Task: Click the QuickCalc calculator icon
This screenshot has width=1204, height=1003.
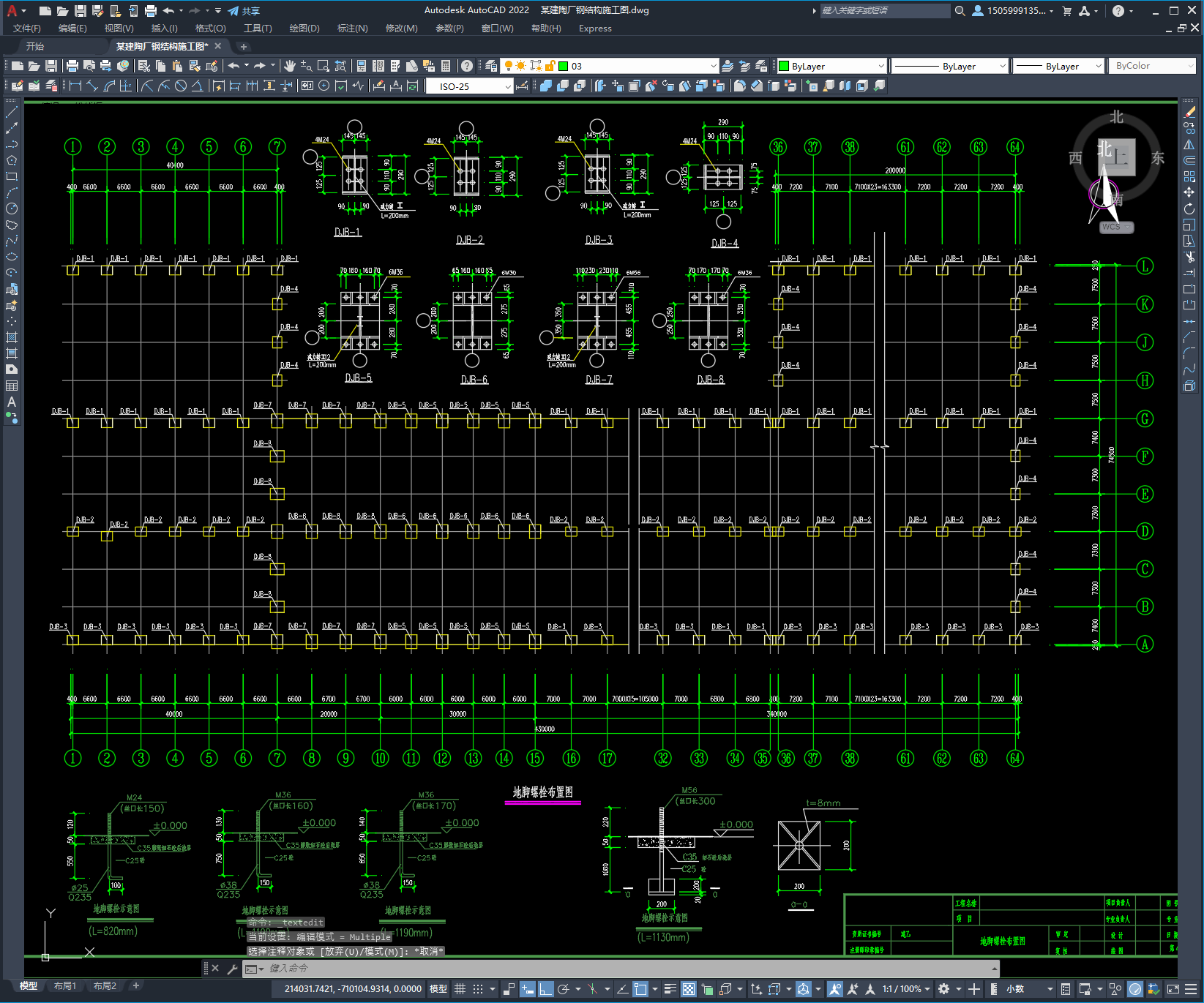Action: click(x=446, y=66)
